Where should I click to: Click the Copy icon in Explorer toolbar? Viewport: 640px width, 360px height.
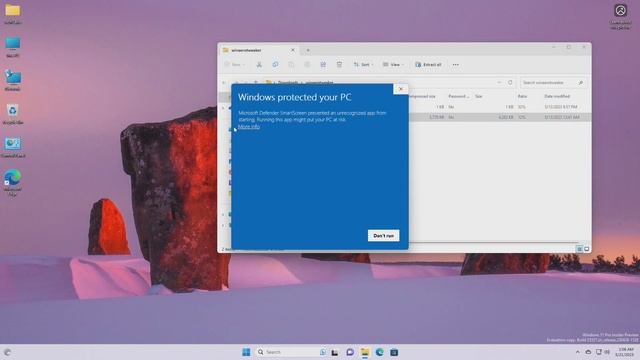coord(275,64)
